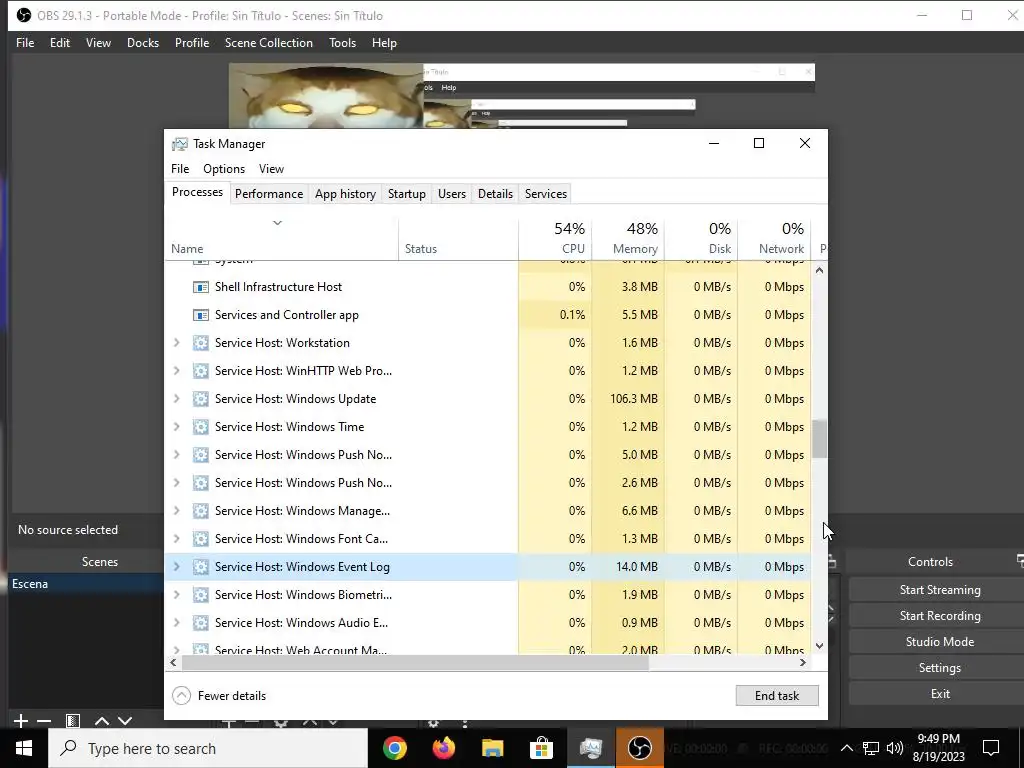The width and height of the screenshot is (1024, 768).
Task: Click the scroll down arrow of process list
Action: (x=819, y=646)
